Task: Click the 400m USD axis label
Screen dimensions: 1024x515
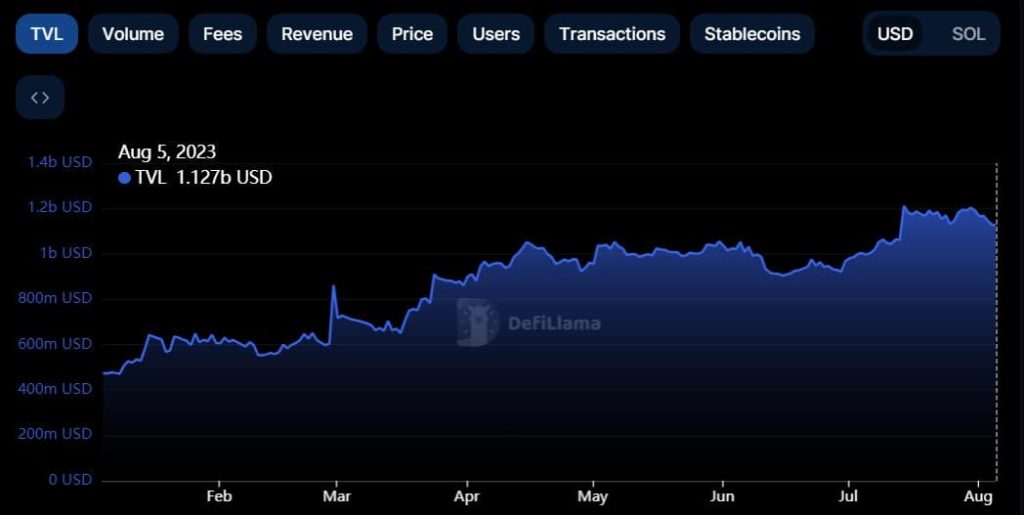Action: 55,389
